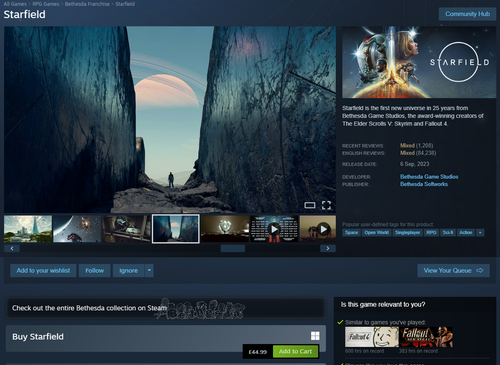
Task: Click the Starfield page title
Action: click(24, 14)
